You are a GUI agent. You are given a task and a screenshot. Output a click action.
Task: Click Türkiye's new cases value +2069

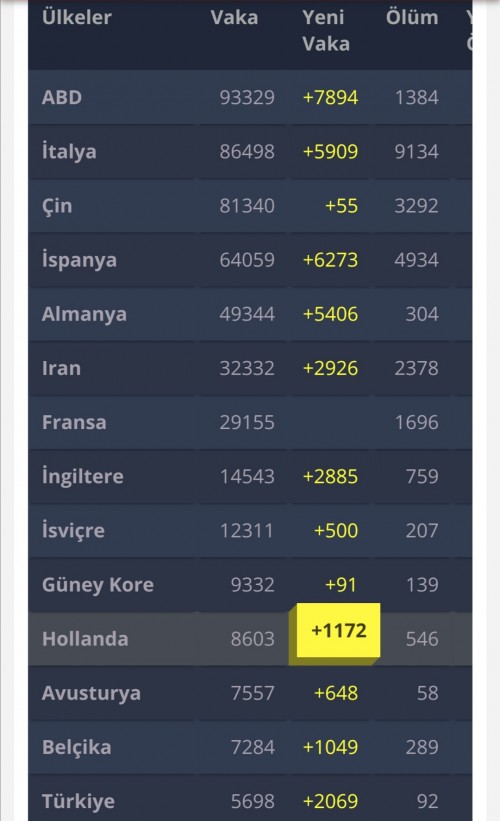pyautogui.click(x=330, y=802)
